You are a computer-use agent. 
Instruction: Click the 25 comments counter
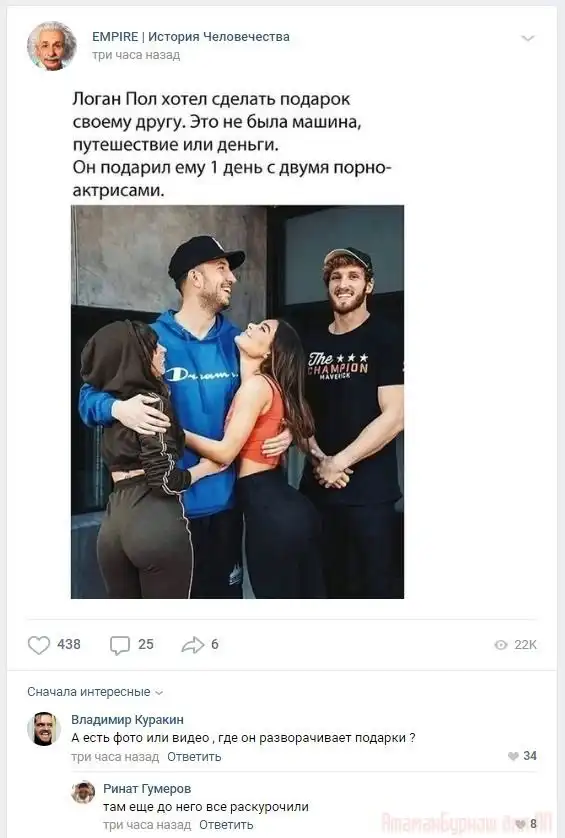pos(146,645)
